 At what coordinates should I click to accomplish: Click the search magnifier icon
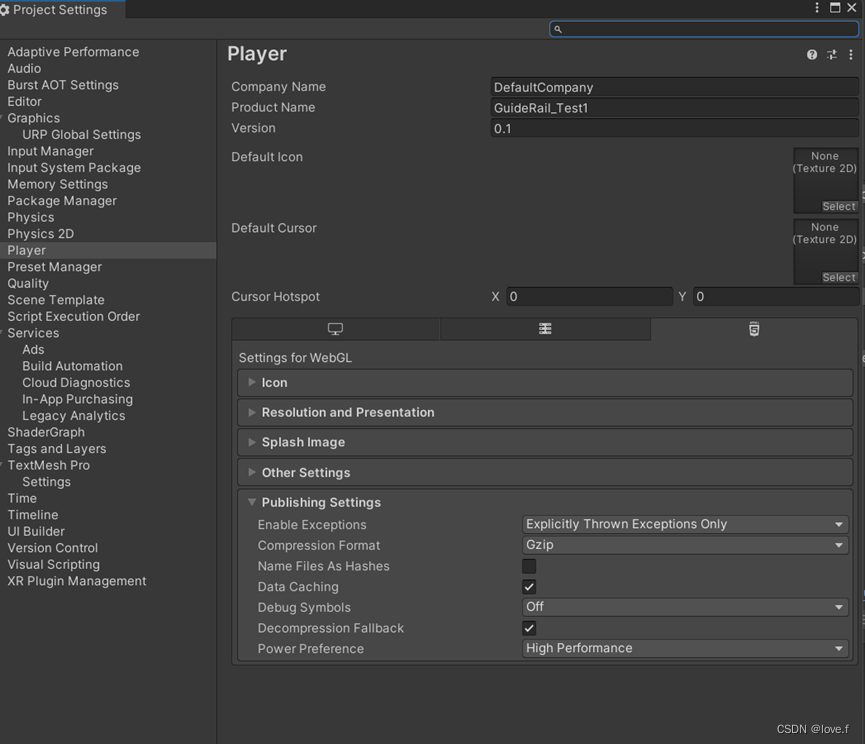point(558,29)
